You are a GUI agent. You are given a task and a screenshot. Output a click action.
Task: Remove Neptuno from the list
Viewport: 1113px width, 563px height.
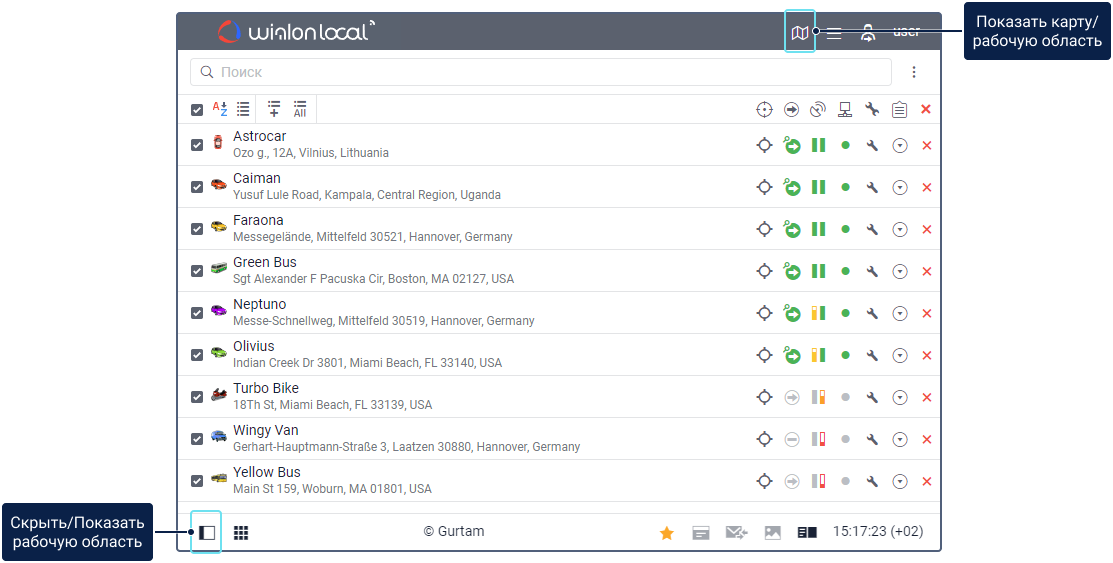coord(926,313)
